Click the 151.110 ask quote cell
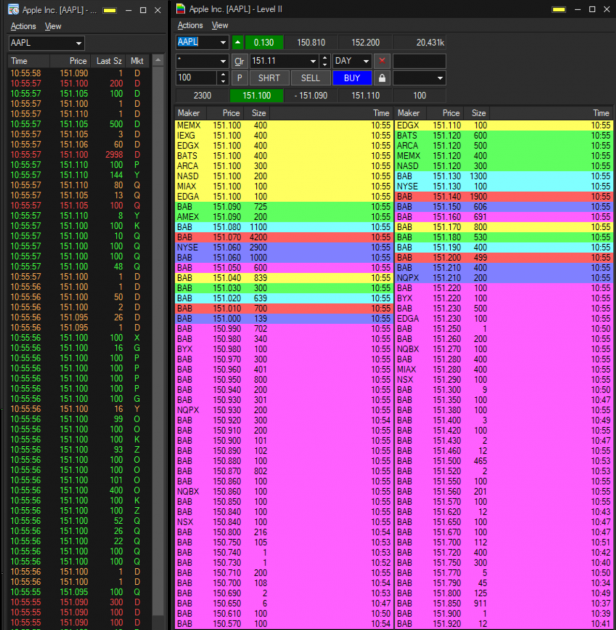616x630 pixels. coord(365,96)
